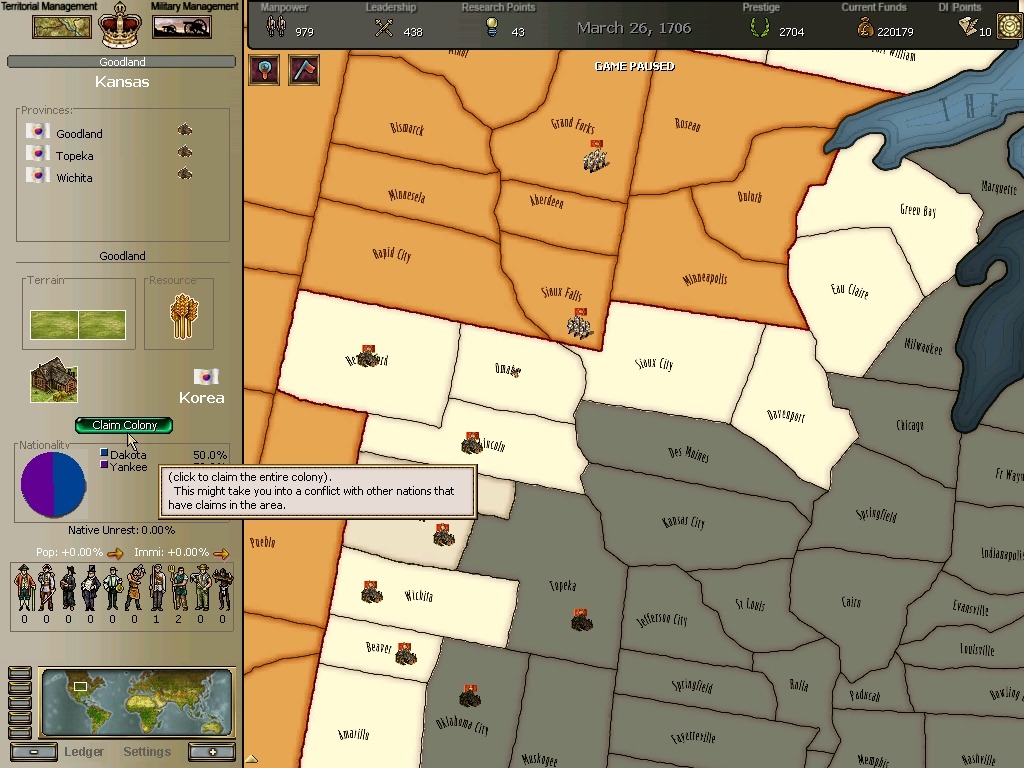Click the farmhouse building icon
1024x768 pixels.
pos(54,379)
